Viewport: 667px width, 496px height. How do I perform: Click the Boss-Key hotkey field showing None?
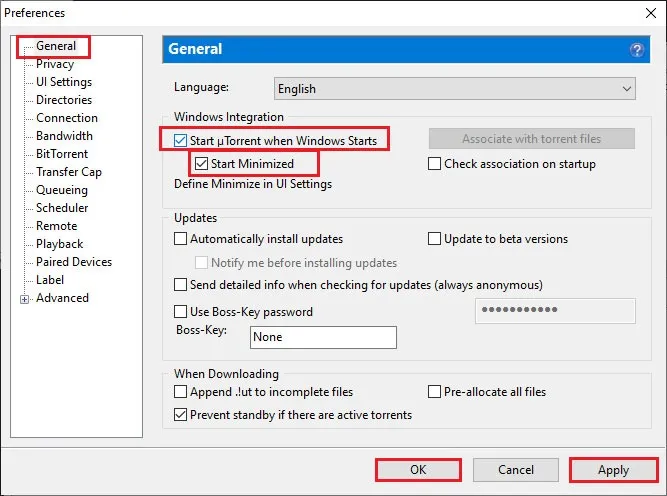pos(323,337)
